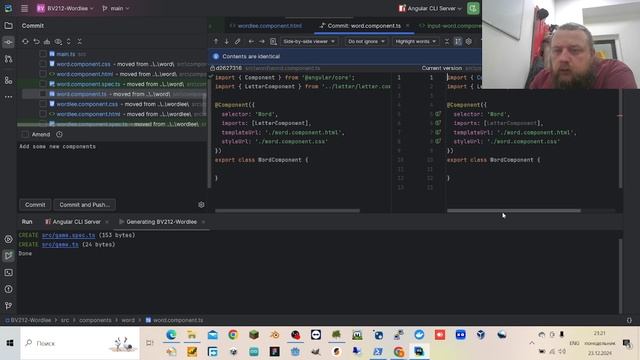Open the Problems sidebar icon

[x=8, y=289]
